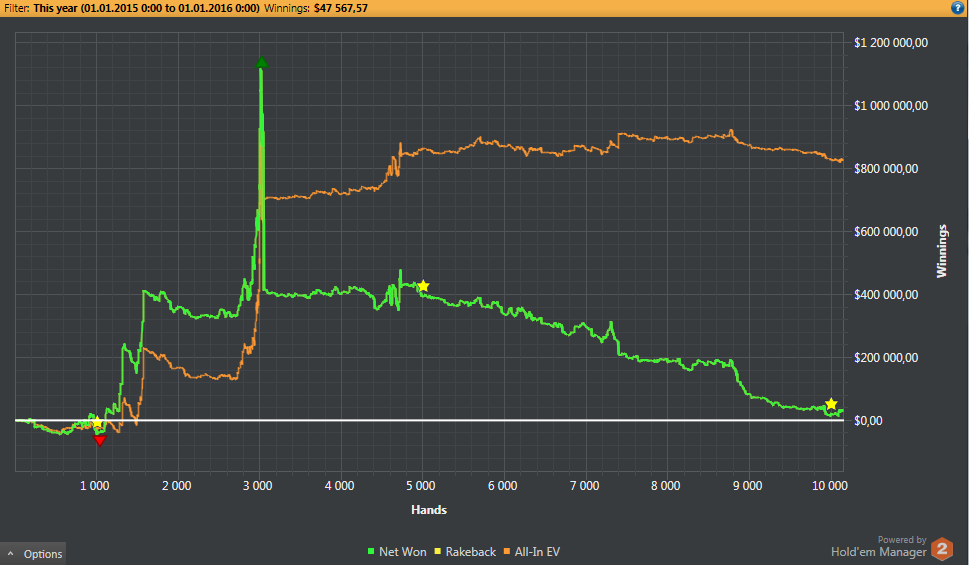Toggle the All-In EV legend series
Screen dimensions: 969x565
coord(531,552)
